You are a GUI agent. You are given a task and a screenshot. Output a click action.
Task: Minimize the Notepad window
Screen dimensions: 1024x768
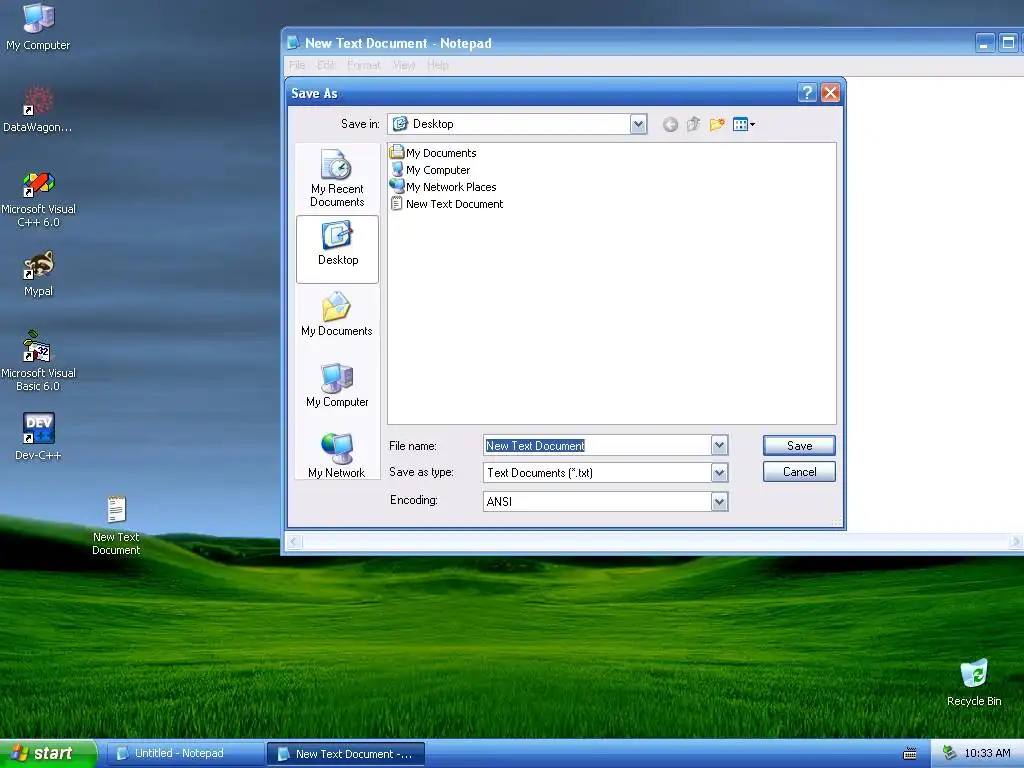tap(985, 43)
